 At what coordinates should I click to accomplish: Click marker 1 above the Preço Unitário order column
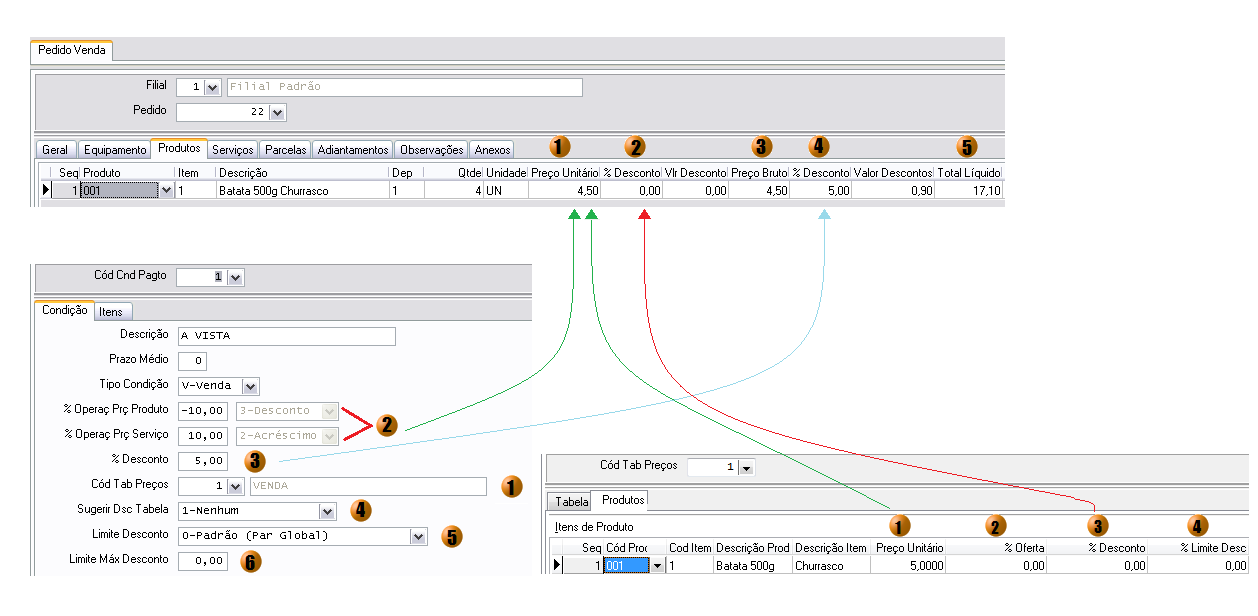(x=560, y=147)
